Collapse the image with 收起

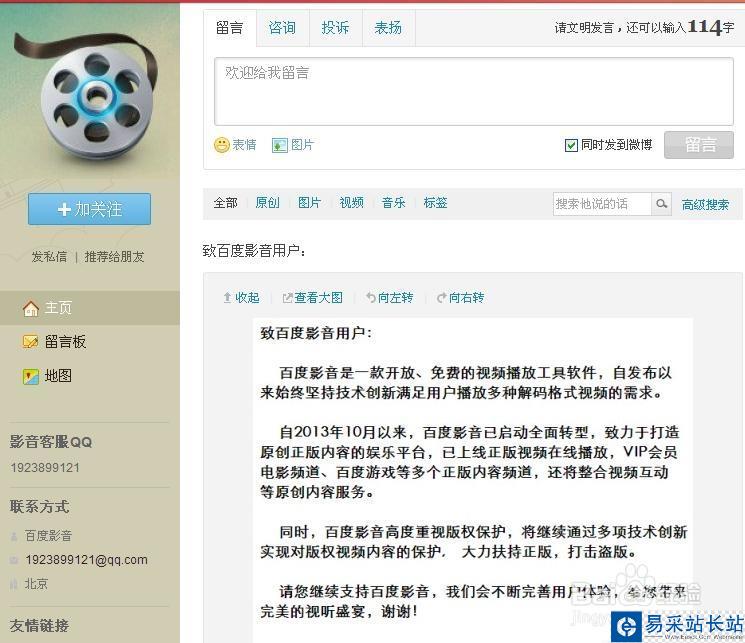pos(242,298)
